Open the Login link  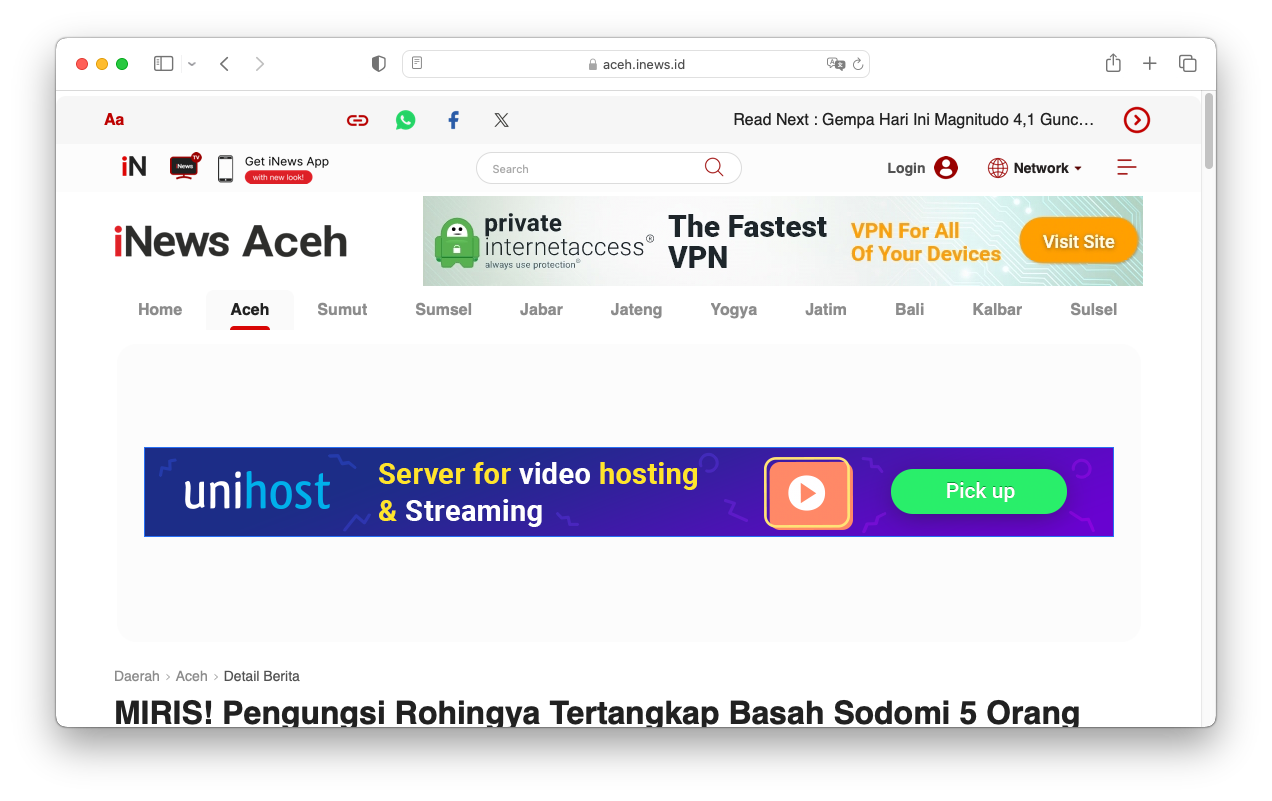[906, 168]
